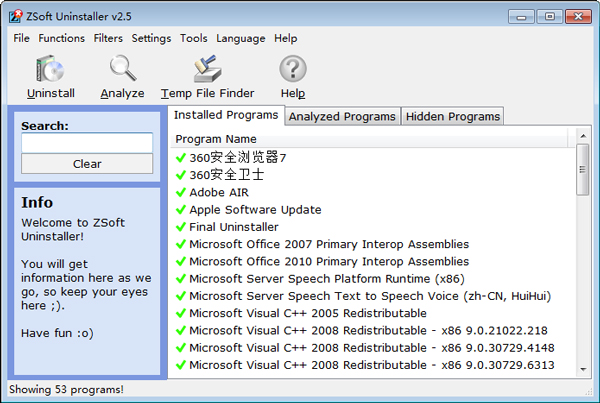
Task: Open the Language menu
Action: (x=241, y=38)
